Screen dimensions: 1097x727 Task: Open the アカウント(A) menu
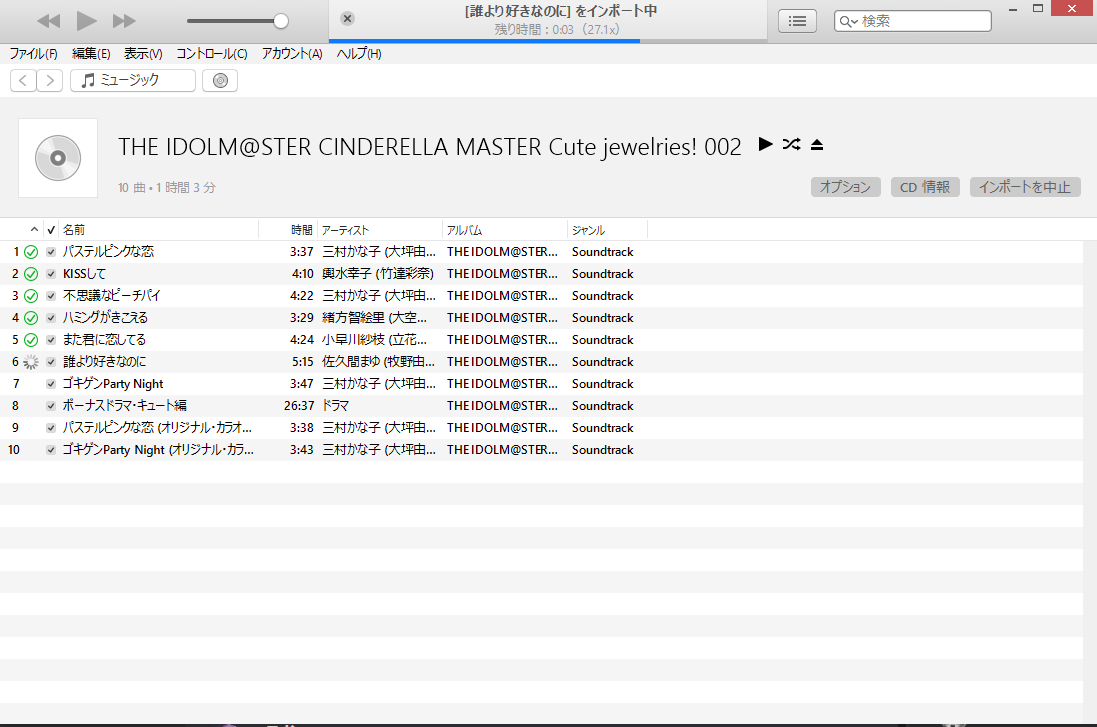292,54
